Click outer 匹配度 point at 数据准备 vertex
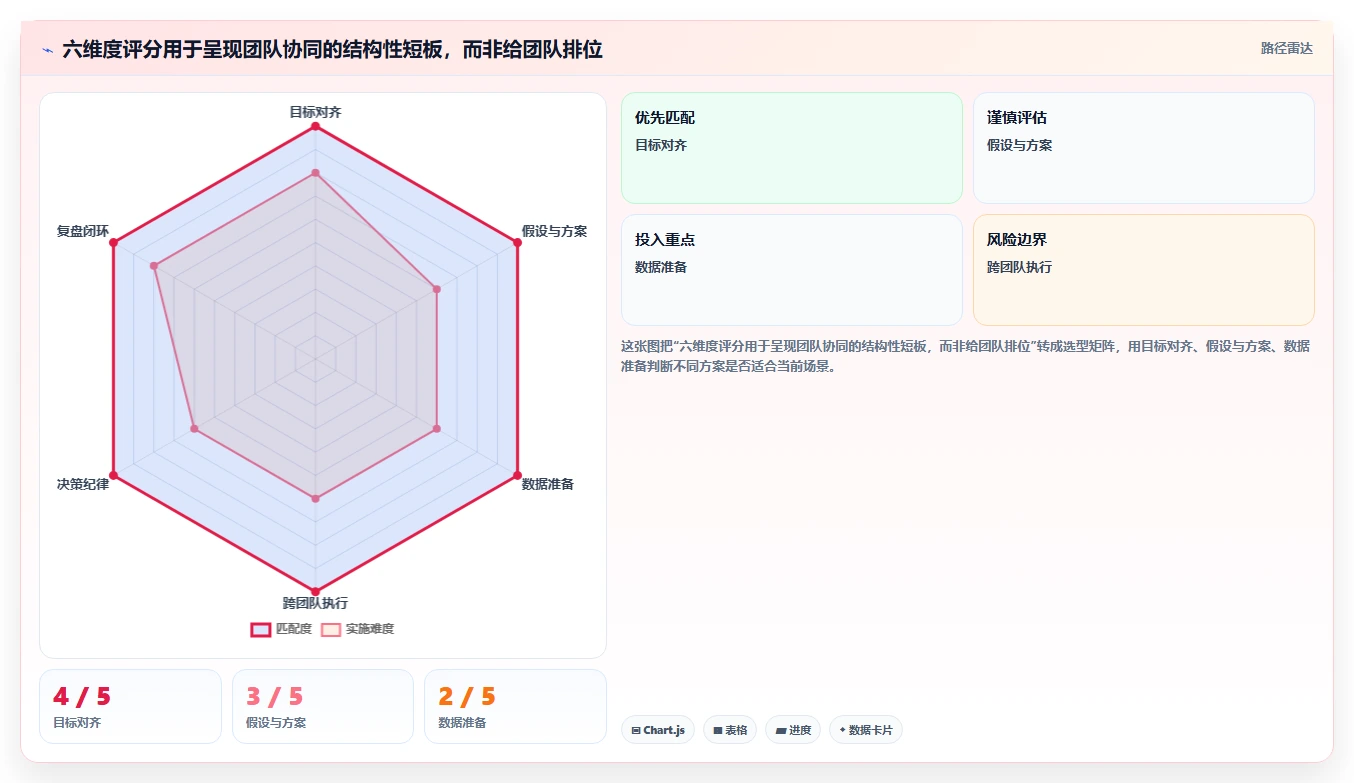 pyautogui.click(x=517, y=474)
